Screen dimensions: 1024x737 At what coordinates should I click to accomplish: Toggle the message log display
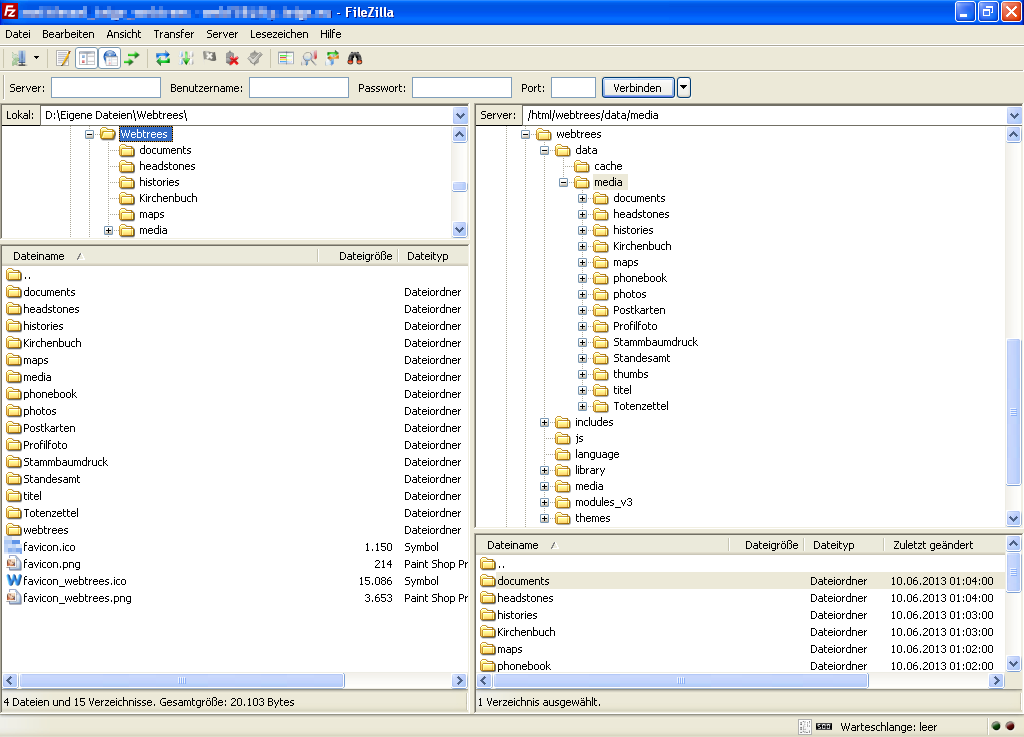64,58
